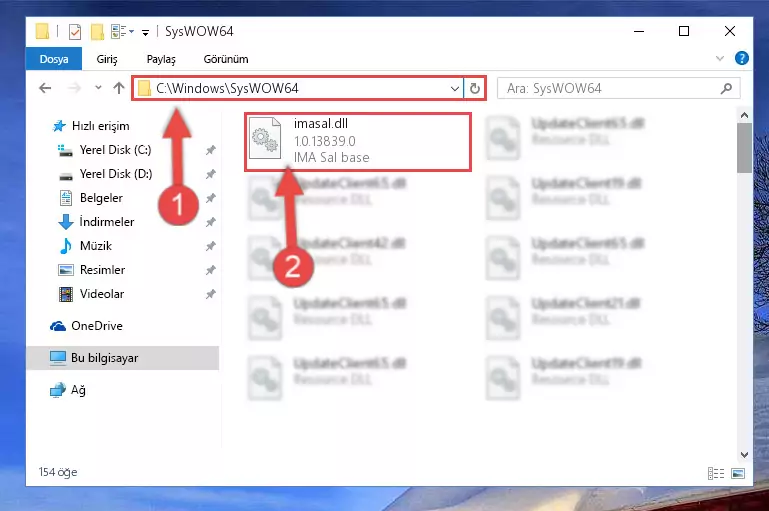Click the imasal.dll file name
Screen dimensions: 769x511
click(x=321, y=124)
